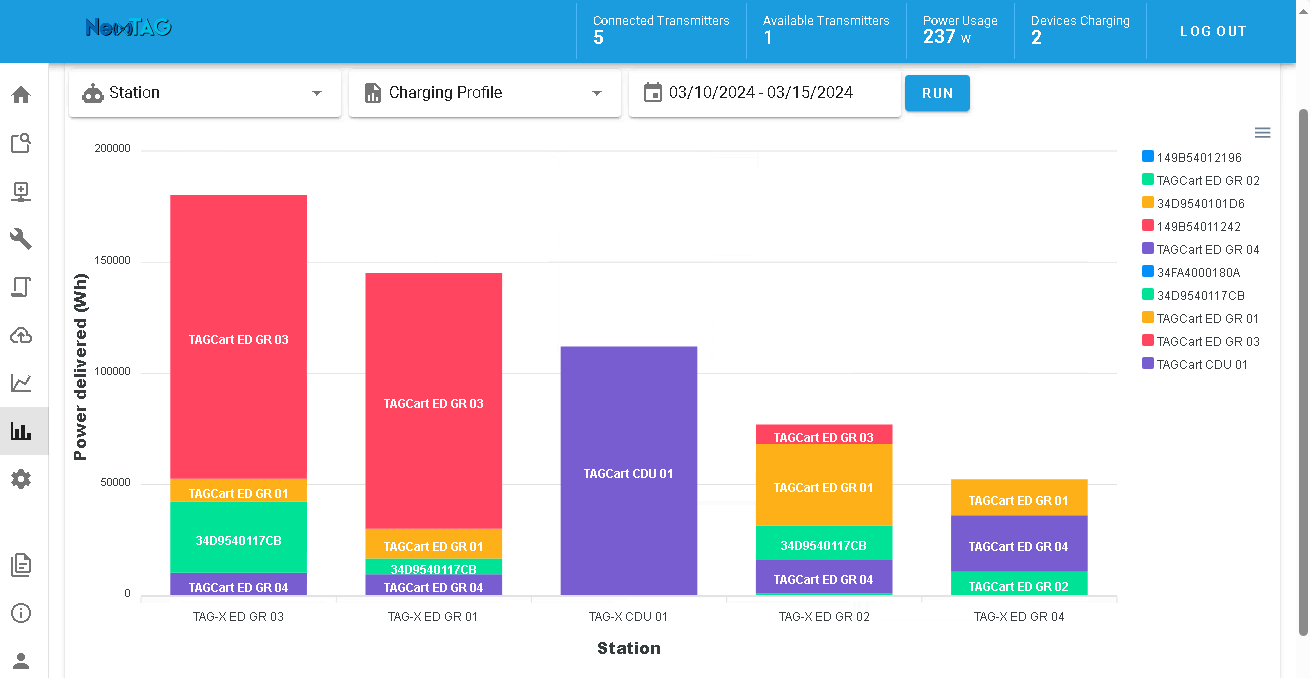Open the Charging Profile dropdown
This screenshot has width=1310, height=678.
pos(485,93)
